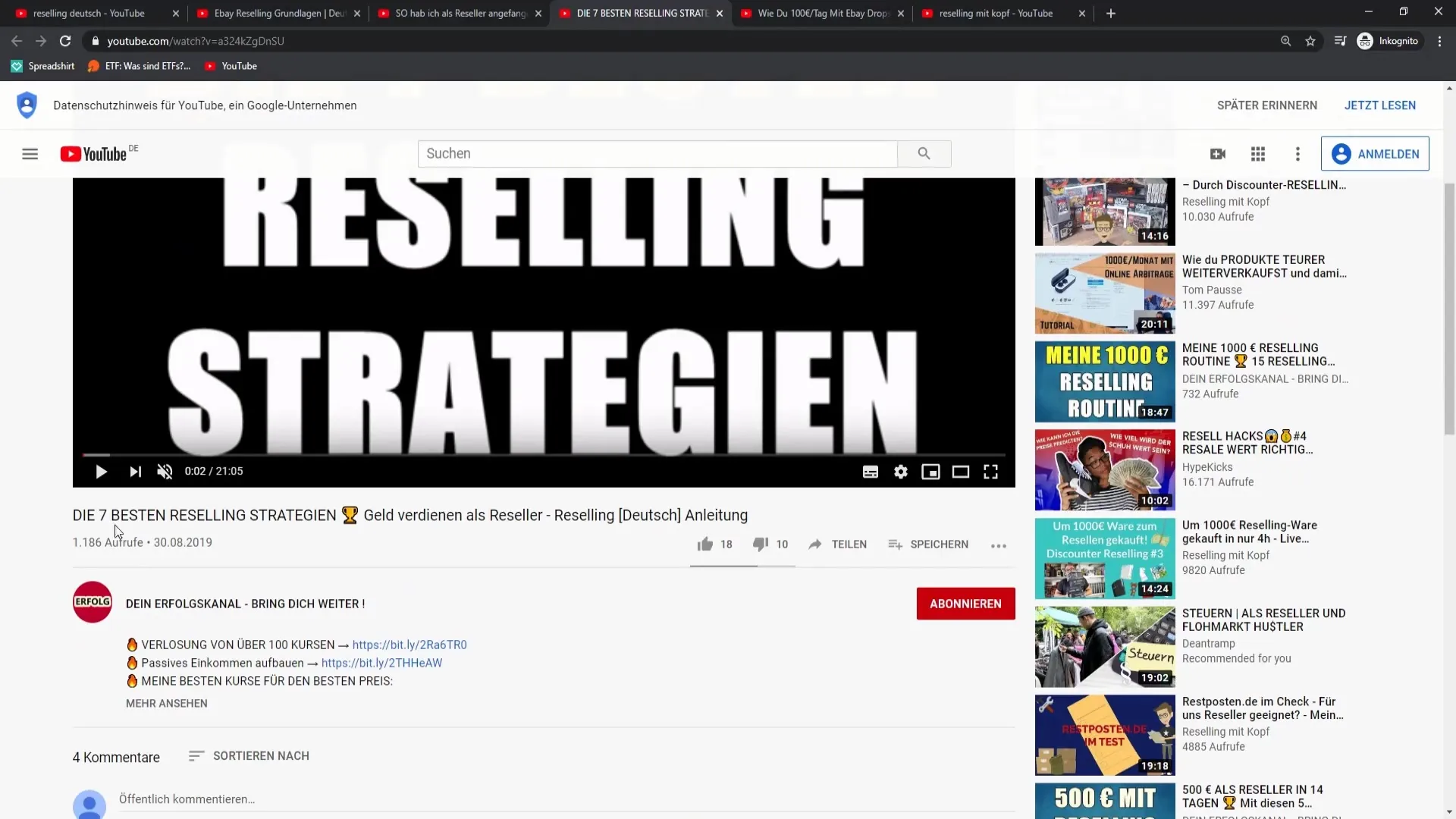Expand description with MEHR ANSEHEN
This screenshot has height=819, width=1456.
pos(167,704)
